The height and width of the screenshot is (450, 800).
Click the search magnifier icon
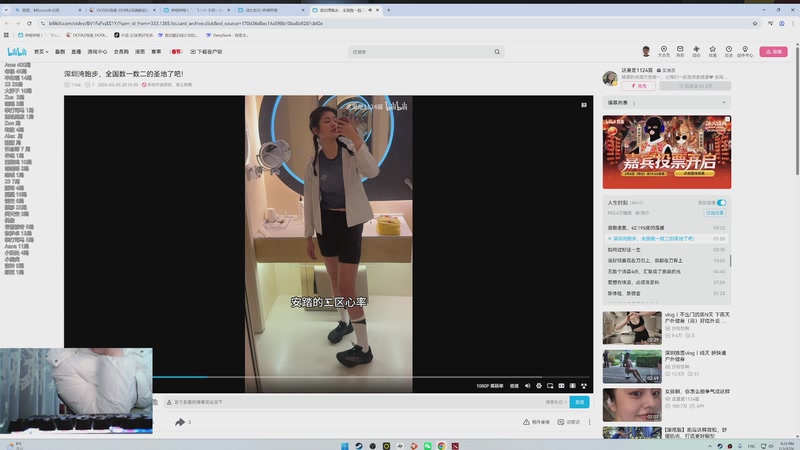[497, 52]
